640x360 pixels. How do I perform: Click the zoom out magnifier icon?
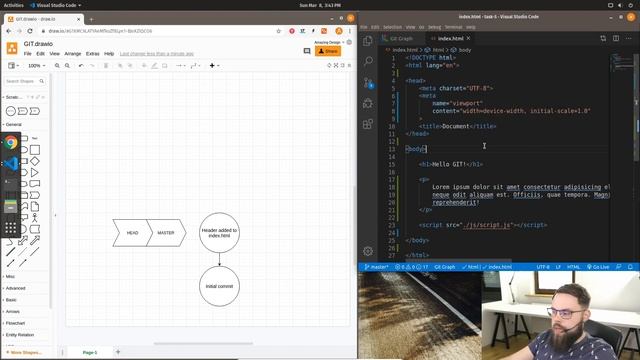point(67,66)
